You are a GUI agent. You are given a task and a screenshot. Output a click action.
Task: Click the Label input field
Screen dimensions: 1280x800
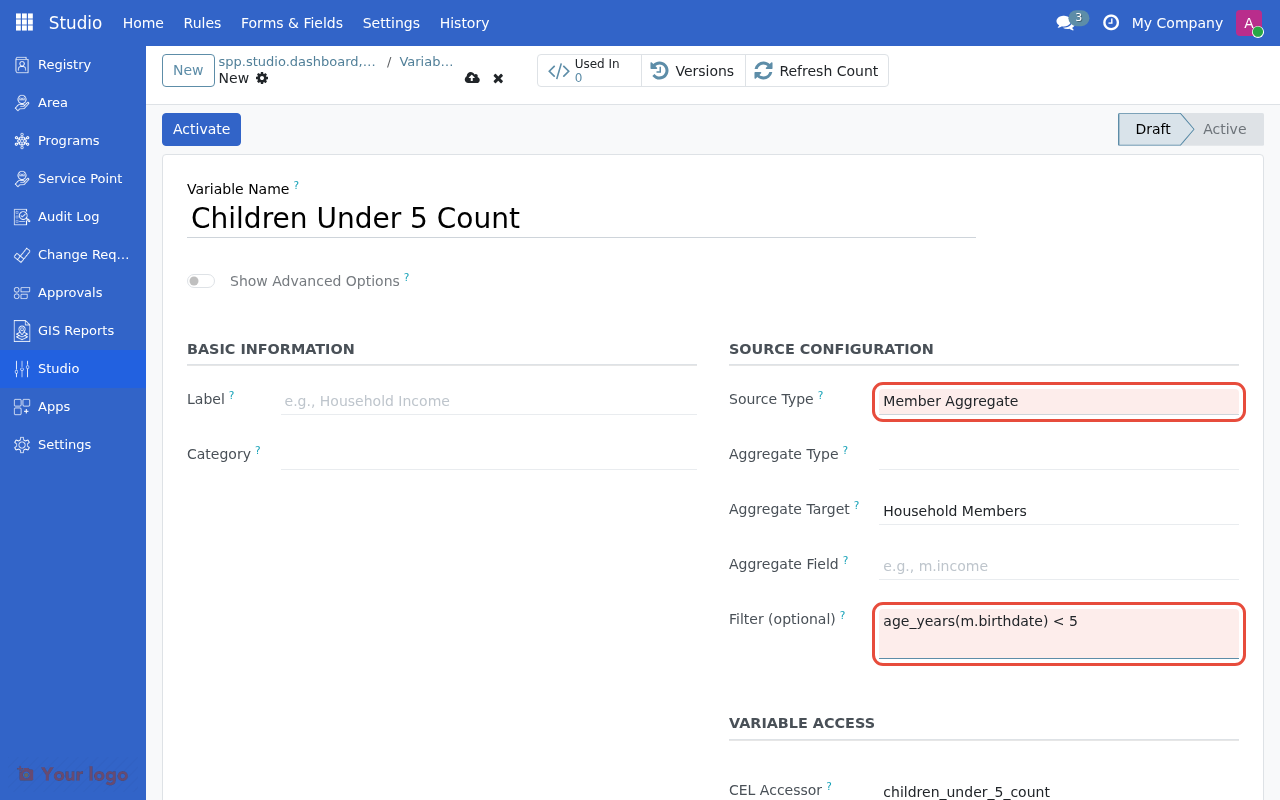click(x=488, y=401)
